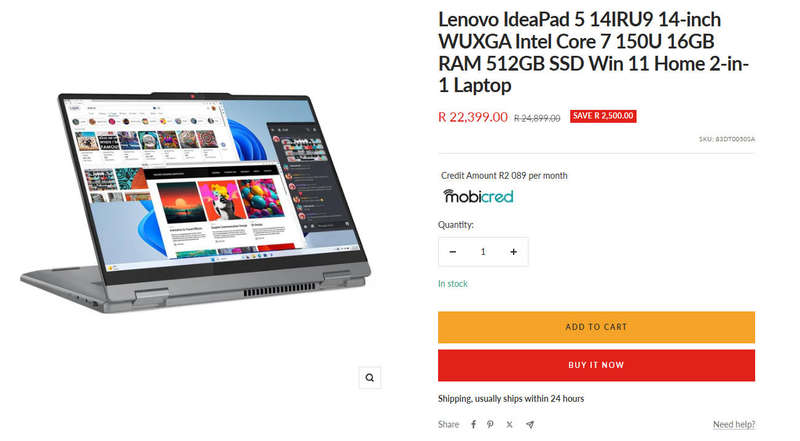Click the image zoom magnifier icon
Screen dimensions: 800x441
[369, 378]
